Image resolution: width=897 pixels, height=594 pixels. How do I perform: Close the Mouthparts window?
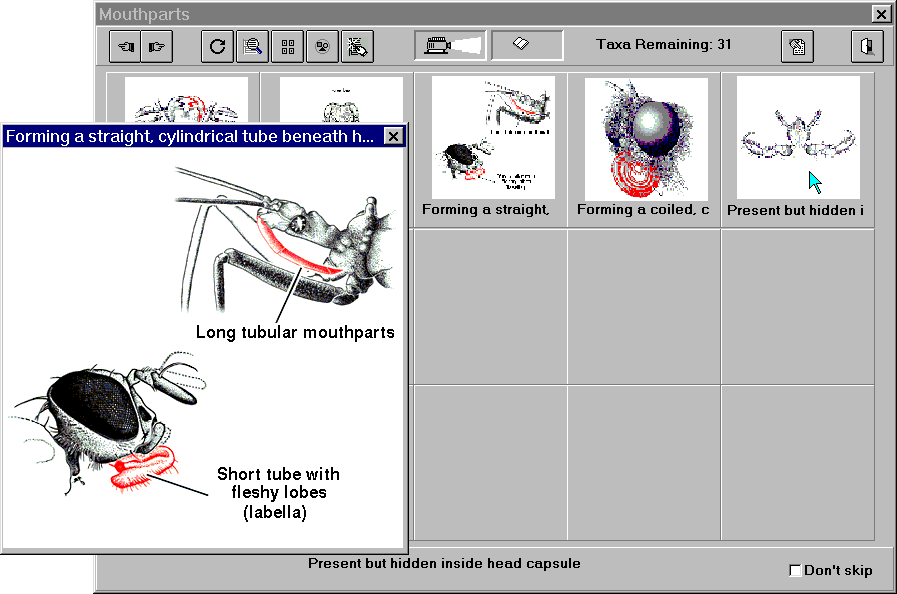pyautogui.click(x=880, y=14)
